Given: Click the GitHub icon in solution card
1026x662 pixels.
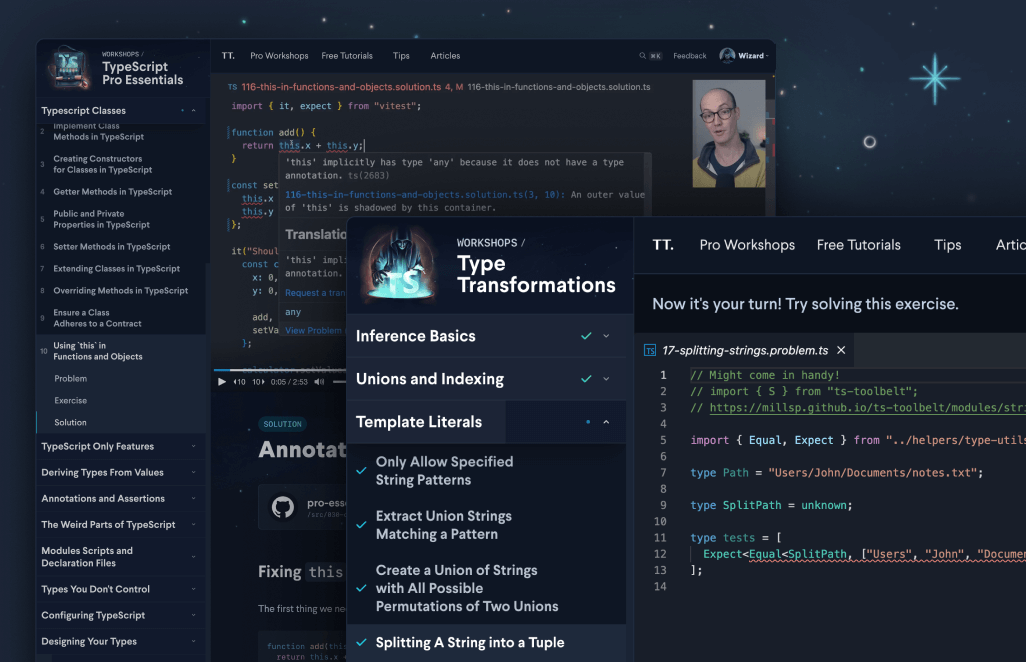Looking at the screenshot, I should coord(283,507).
